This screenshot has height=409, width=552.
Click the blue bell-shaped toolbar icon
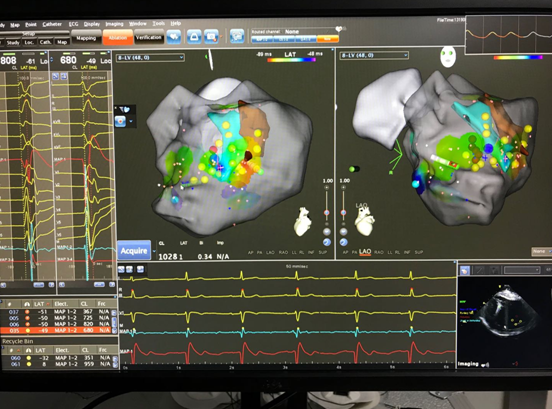point(194,37)
